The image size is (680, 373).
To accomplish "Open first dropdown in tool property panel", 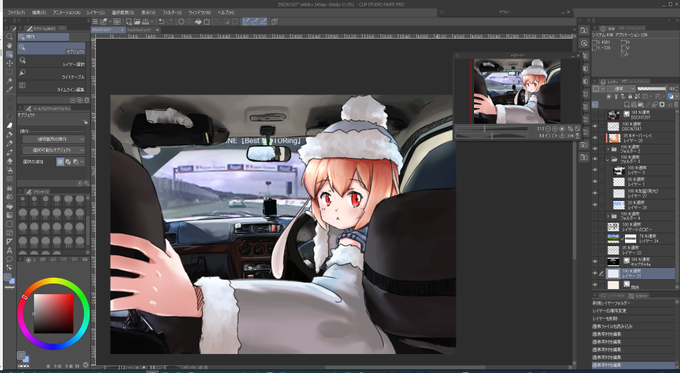I will [x=53, y=139].
